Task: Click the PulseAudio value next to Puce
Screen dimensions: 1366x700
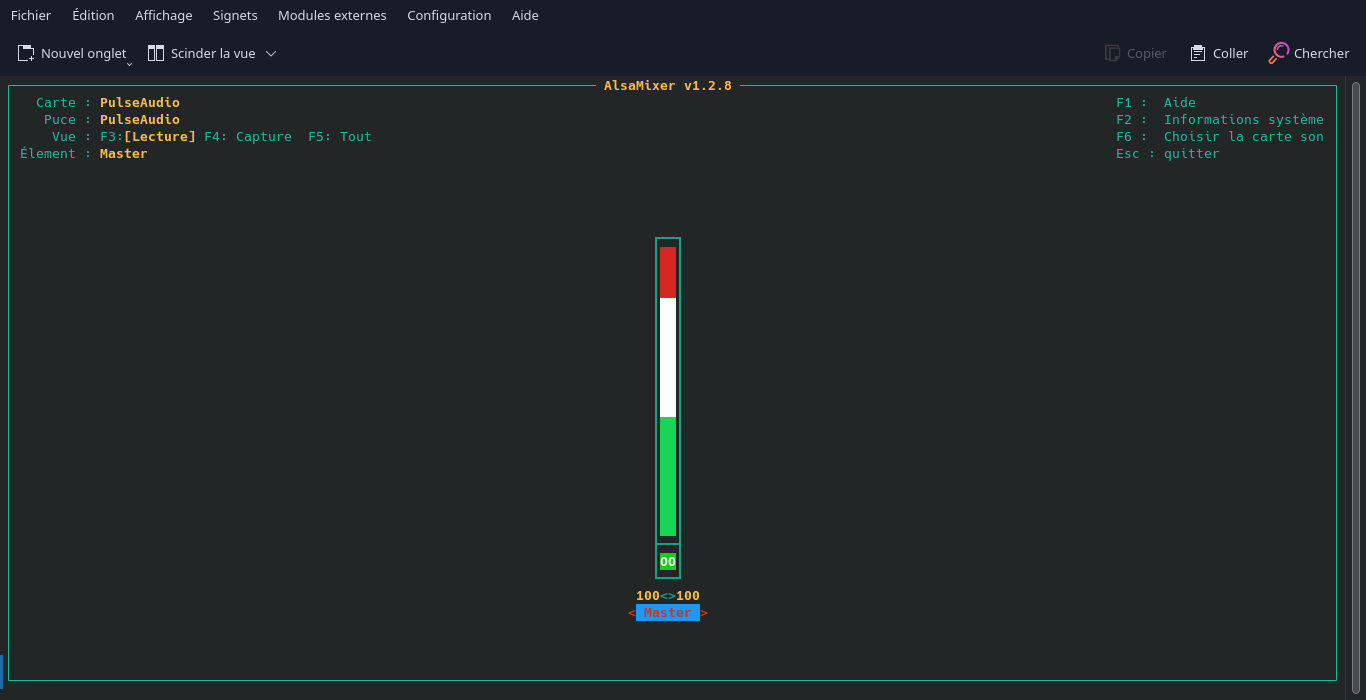Action: pyautogui.click(x=140, y=120)
